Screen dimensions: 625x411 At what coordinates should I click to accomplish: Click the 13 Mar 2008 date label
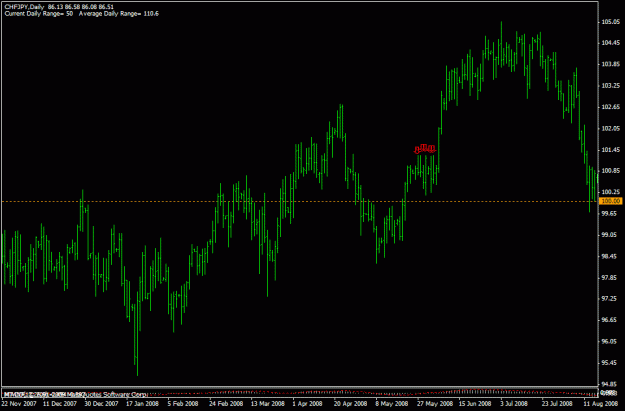coord(267,403)
